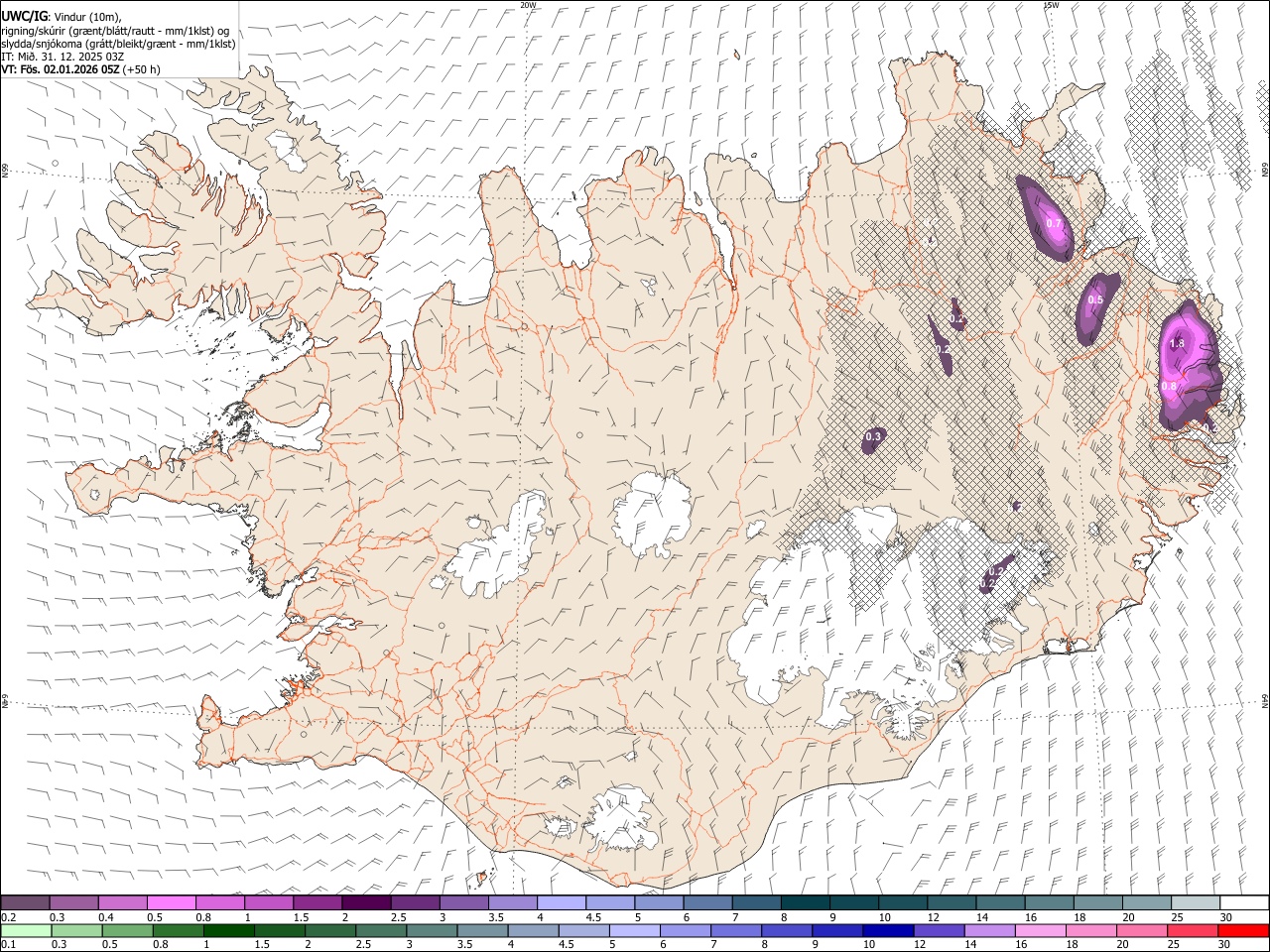Screen dimensions: 1270x952
Task: Click the 15W longitude label
Action: [x=1051, y=5]
